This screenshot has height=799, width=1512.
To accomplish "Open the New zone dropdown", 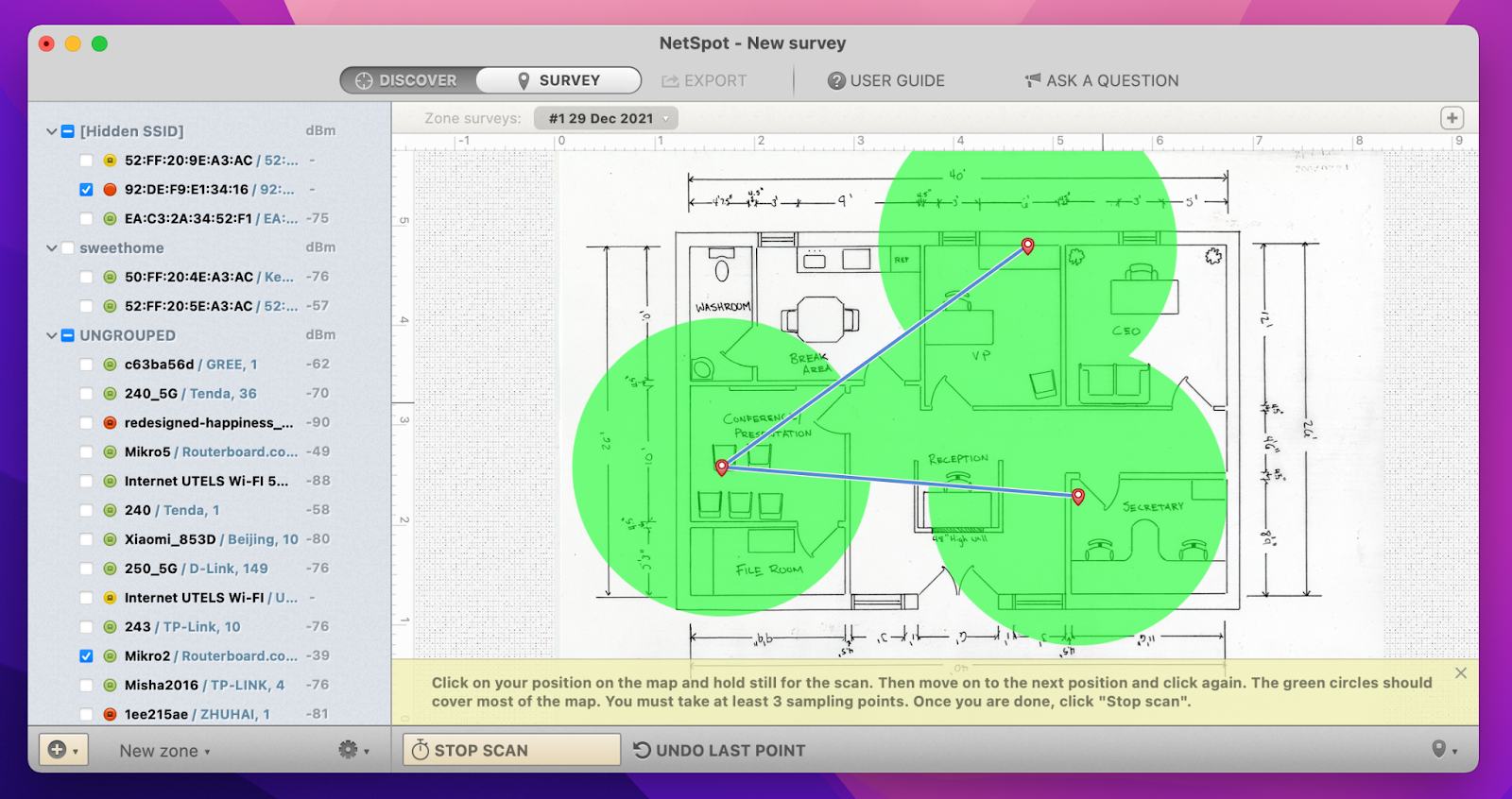I will [x=164, y=751].
